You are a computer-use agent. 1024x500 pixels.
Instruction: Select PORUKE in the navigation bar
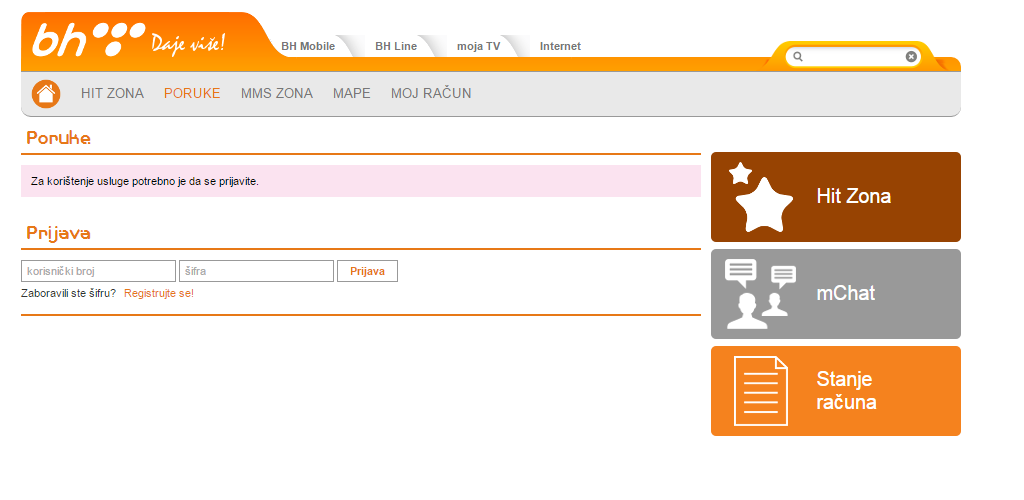[x=192, y=93]
